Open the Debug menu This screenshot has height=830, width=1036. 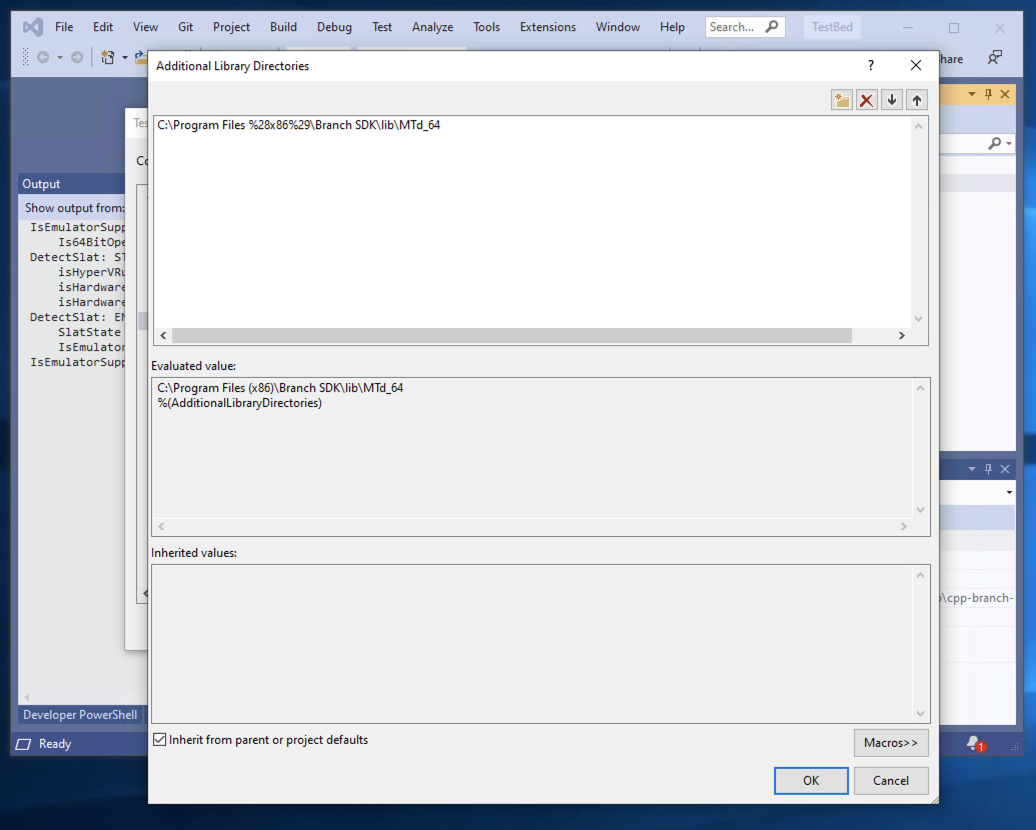tap(334, 27)
